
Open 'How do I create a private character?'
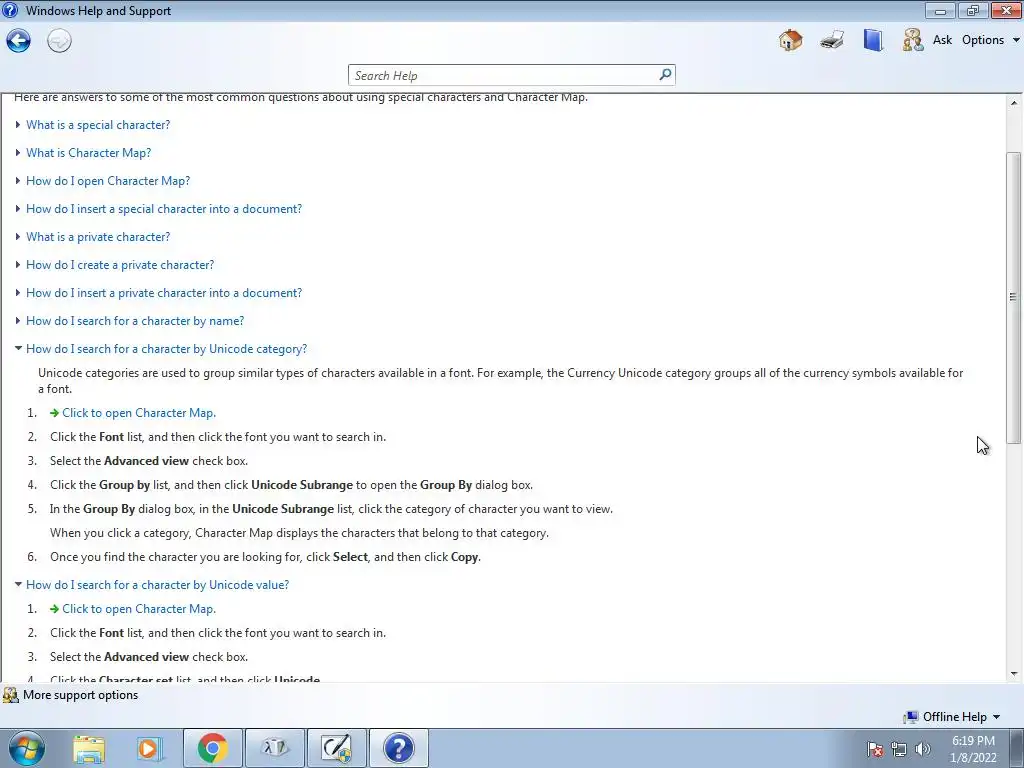[x=120, y=265]
